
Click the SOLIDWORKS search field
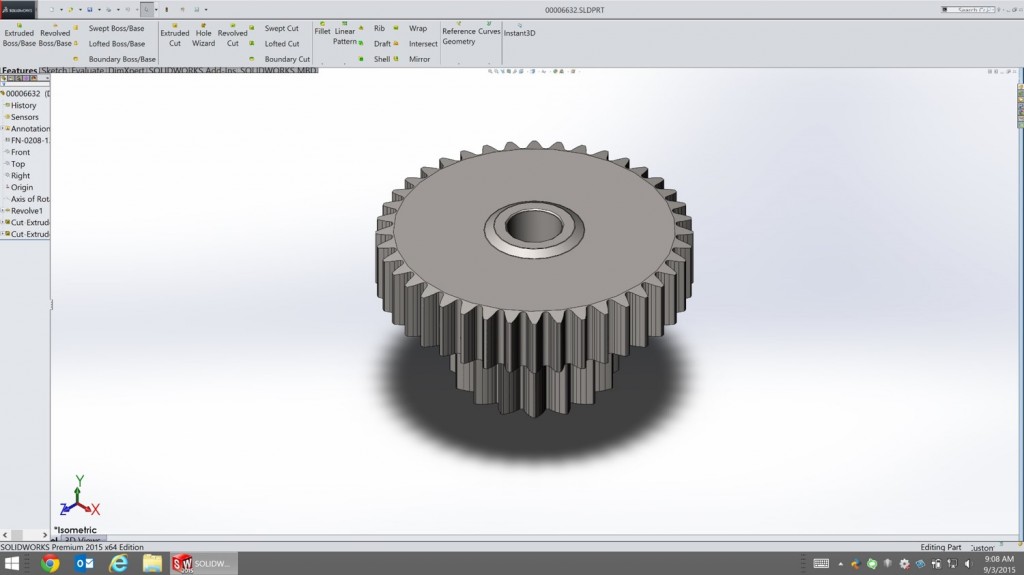(975, 9)
